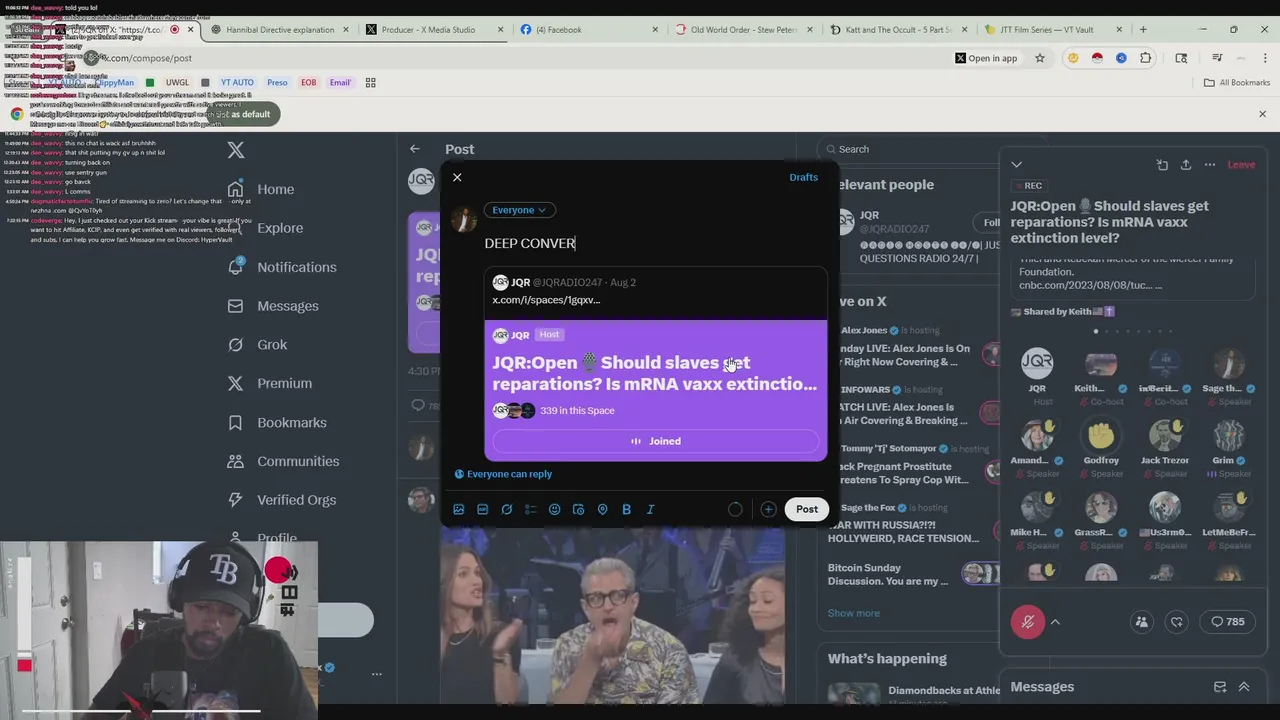Screen dimensions: 1280x720
Task: Tag a location on the post
Action: coord(603,509)
